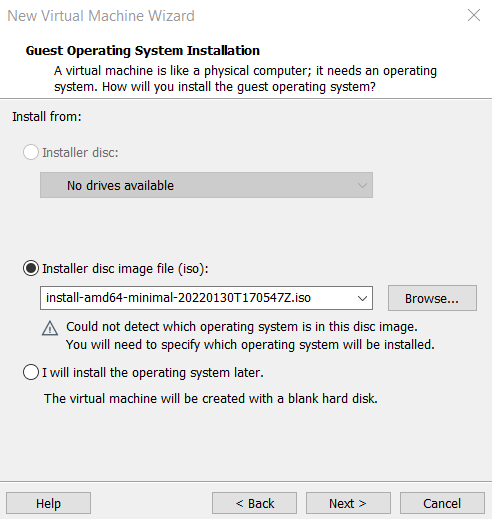Close the New Virtual Machine Wizard dialog
The image size is (492, 519).
coord(474,15)
